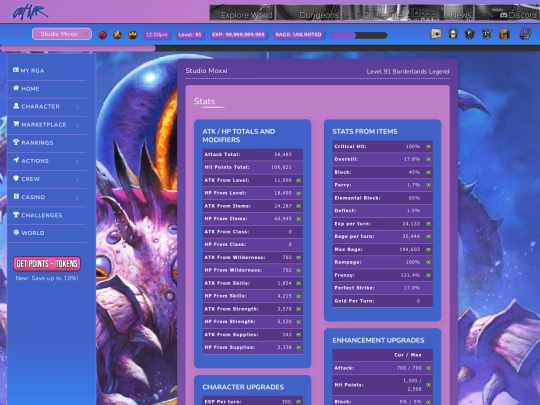Screen dimensions: 540x405
Task: Click the green icon beside Rage per turn
Action: point(428,237)
